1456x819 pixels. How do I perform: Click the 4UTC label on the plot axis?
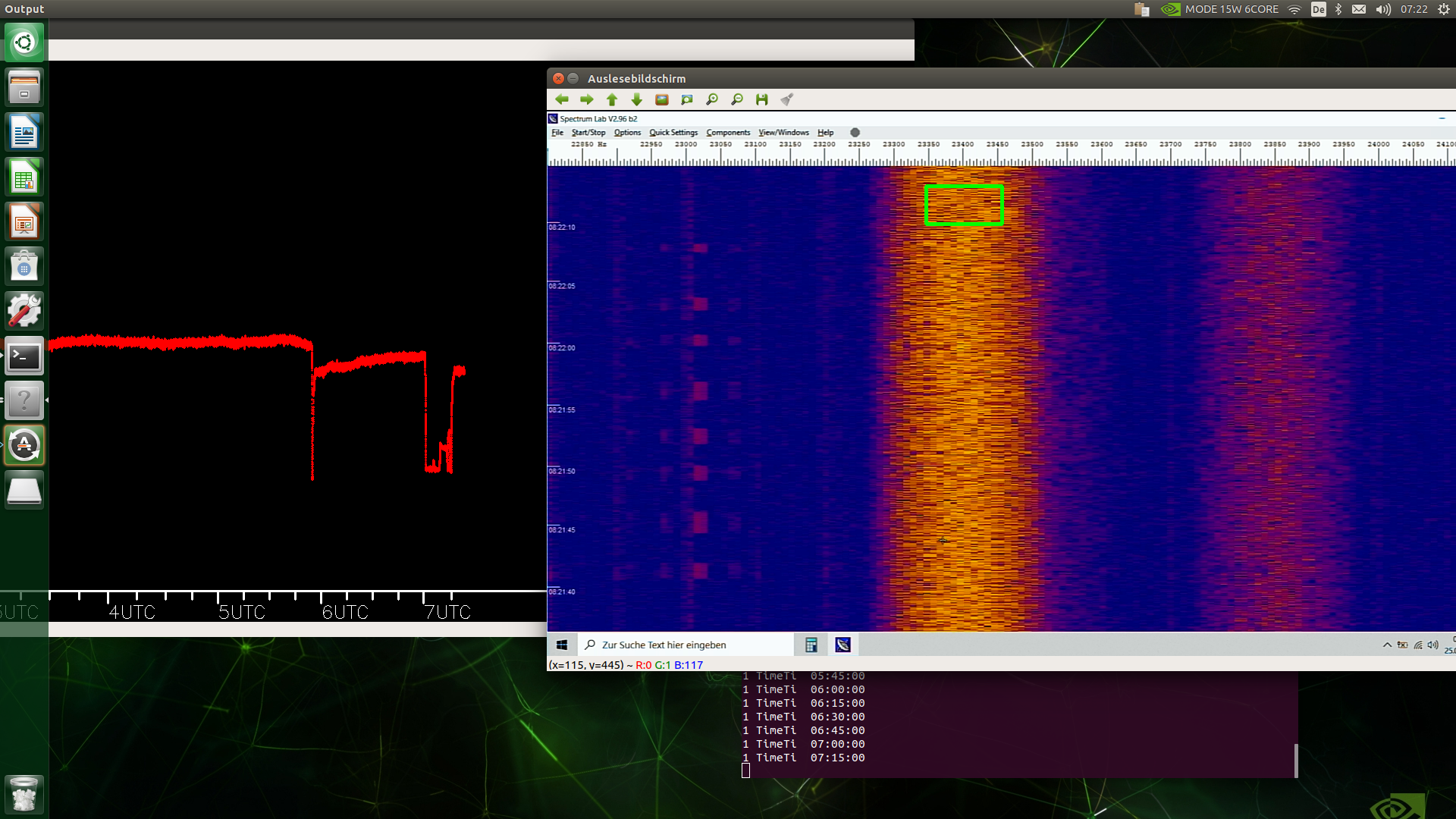(x=132, y=612)
